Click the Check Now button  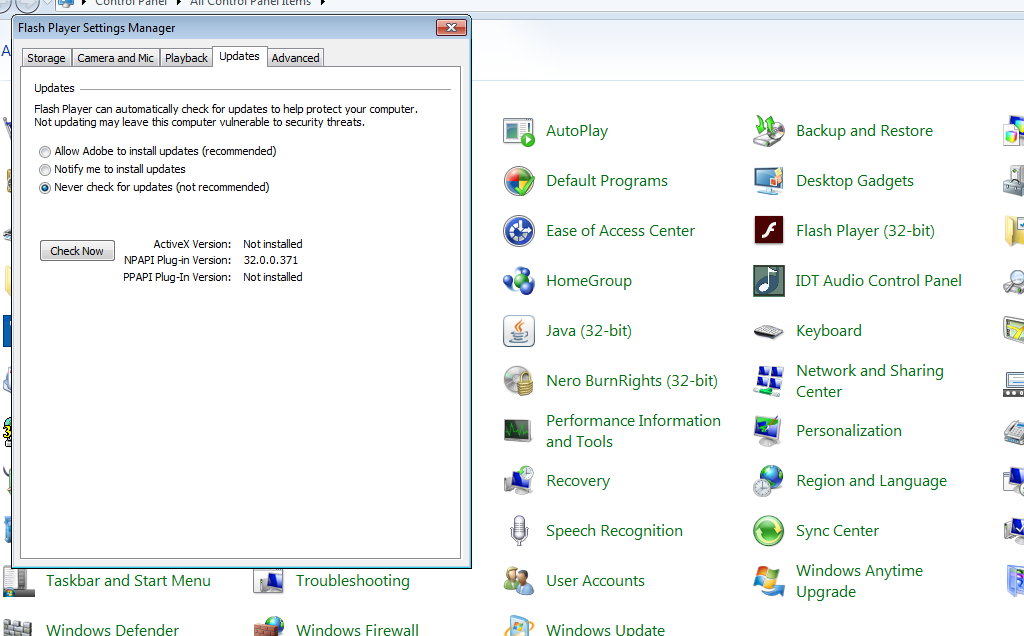[77, 251]
